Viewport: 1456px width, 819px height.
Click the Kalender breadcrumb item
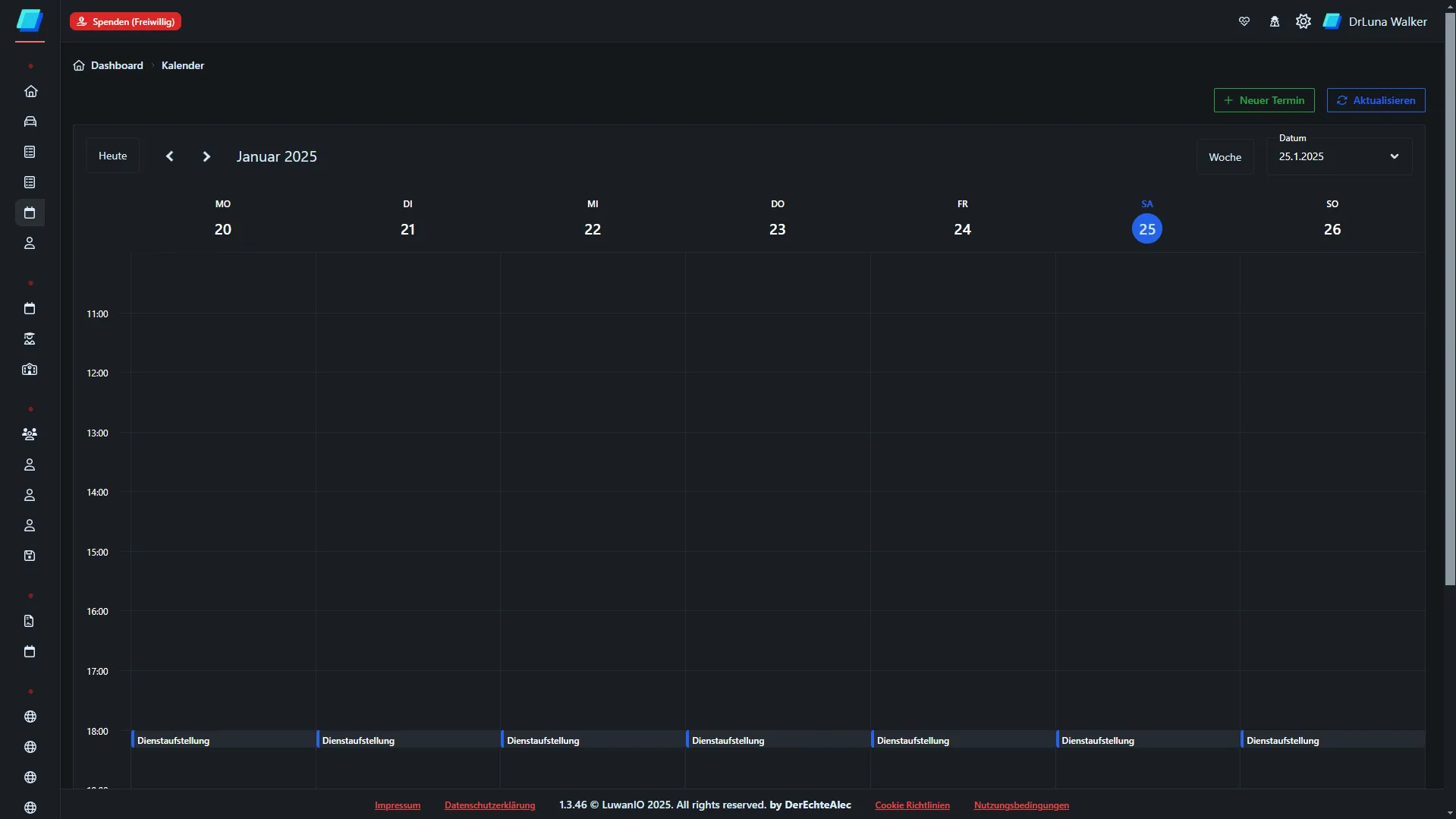coord(183,65)
